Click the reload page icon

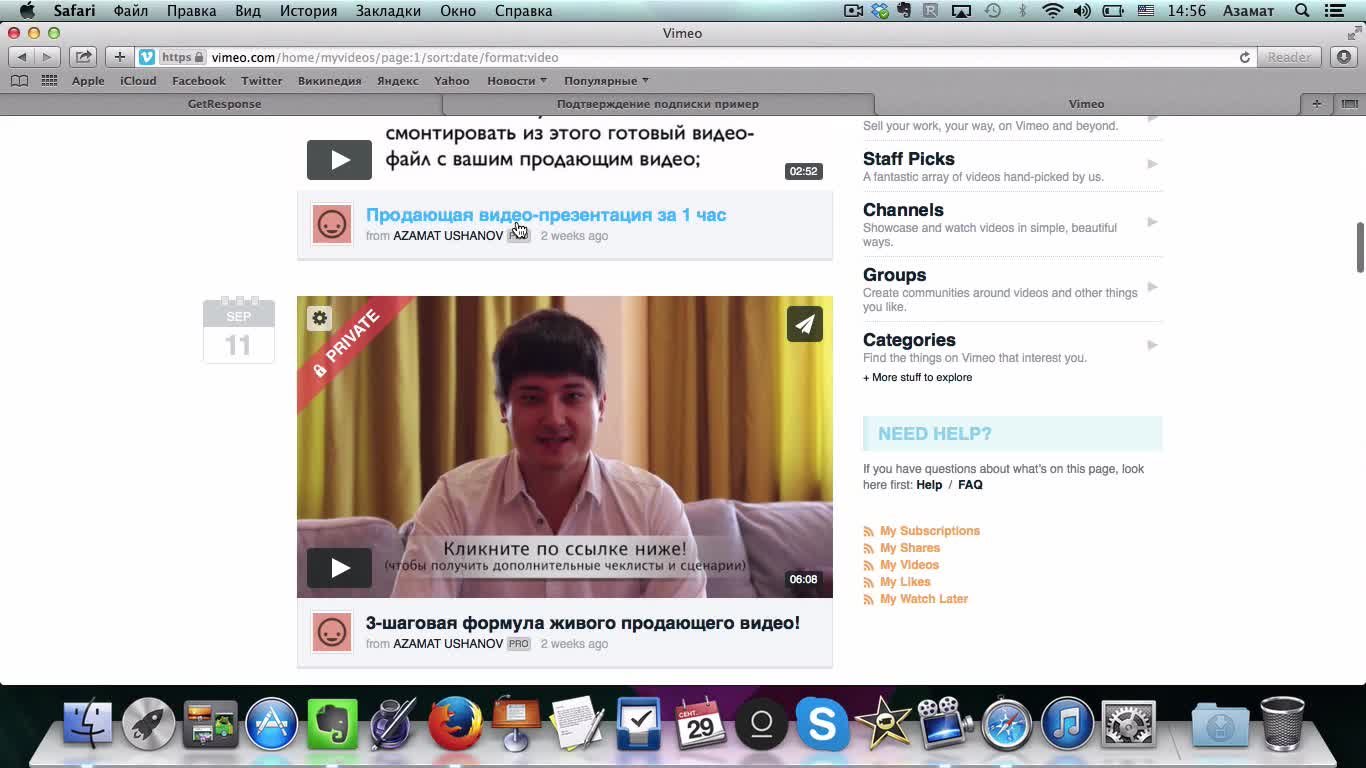click(1244, 57)
